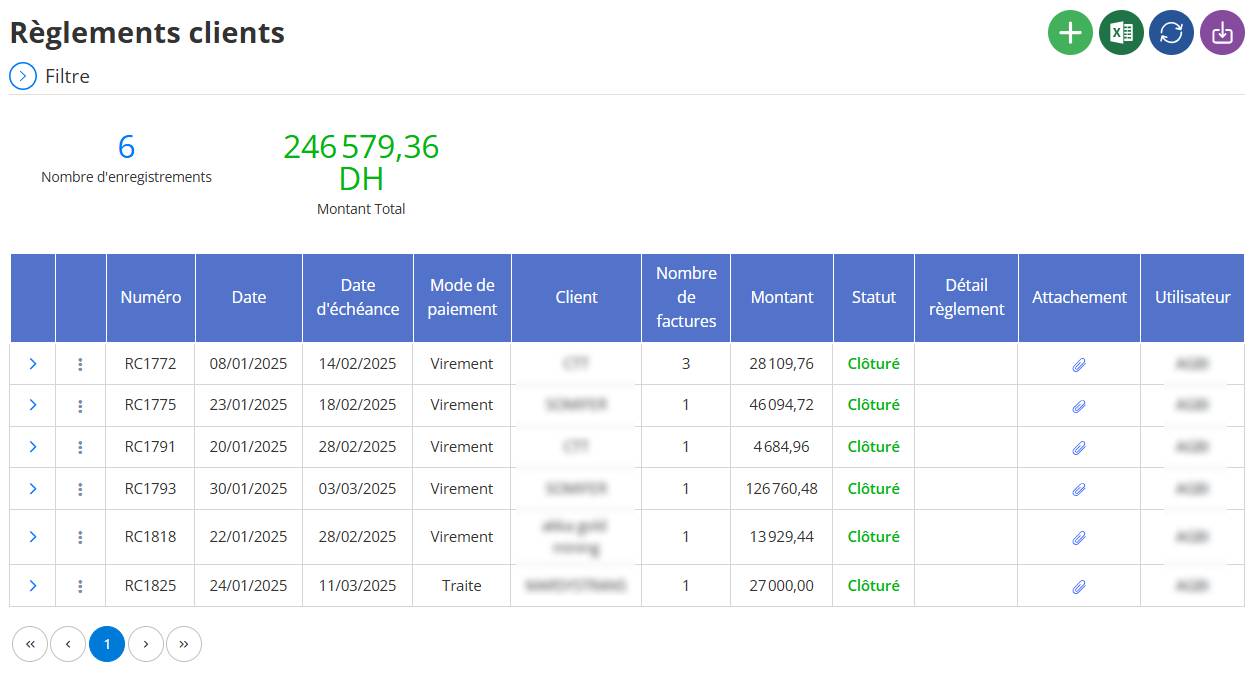Click the Nombre d'enregistrements label
1251x673 pixels.
pyautogui.click(x=127, y=177)
